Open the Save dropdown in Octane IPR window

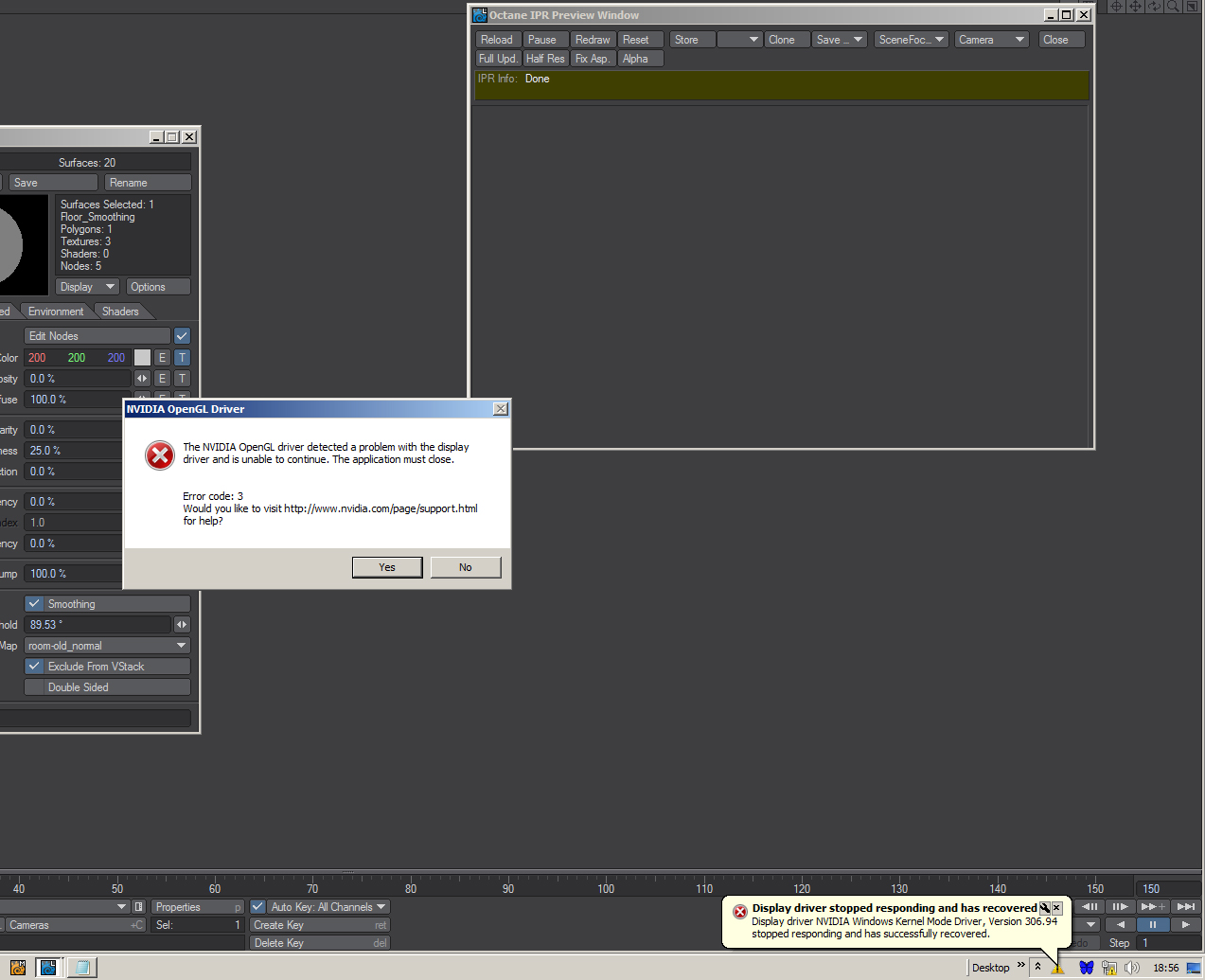tap(840, 40)
